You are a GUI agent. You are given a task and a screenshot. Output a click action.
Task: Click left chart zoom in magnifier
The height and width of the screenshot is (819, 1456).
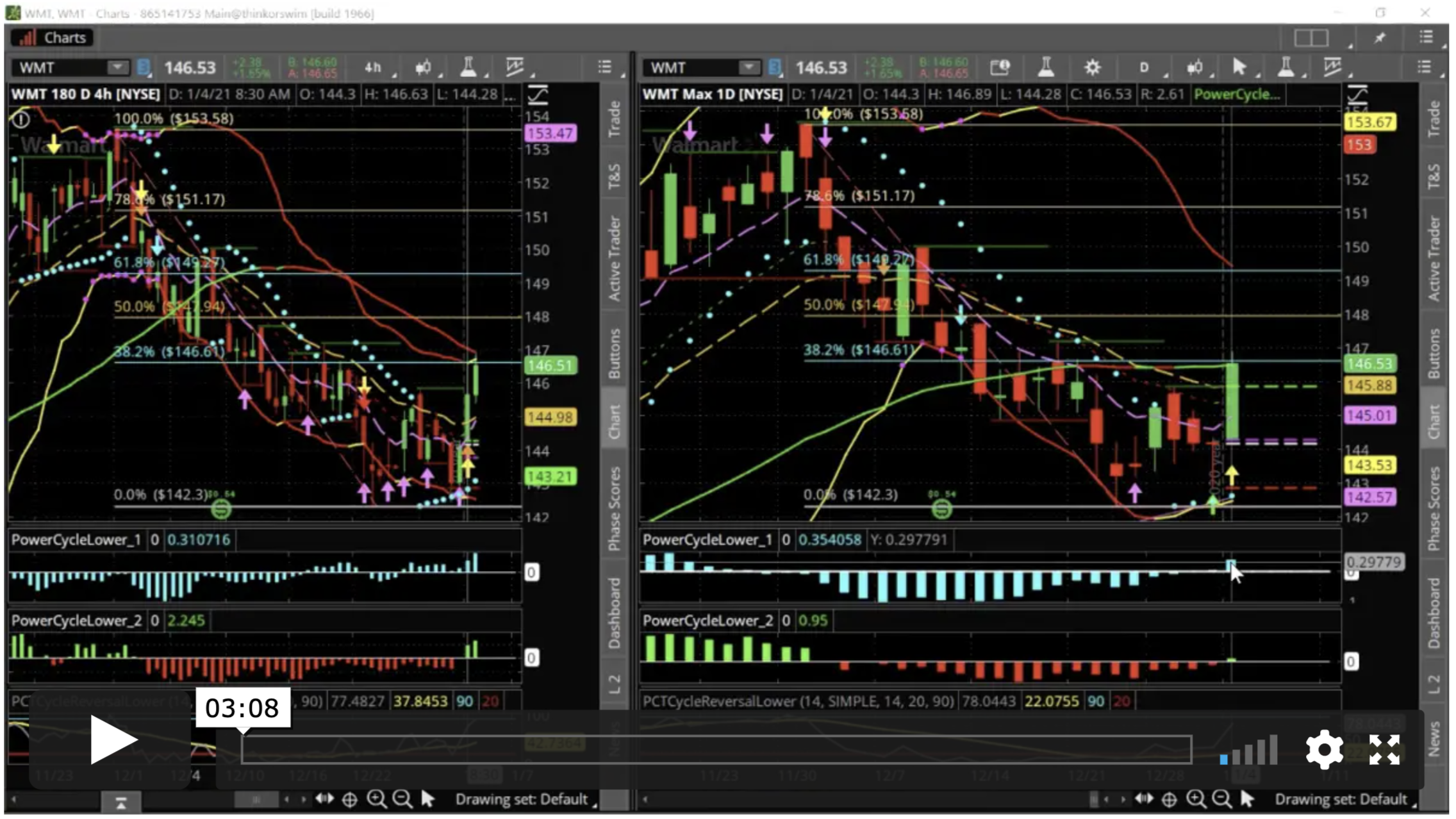coord(376,799)
